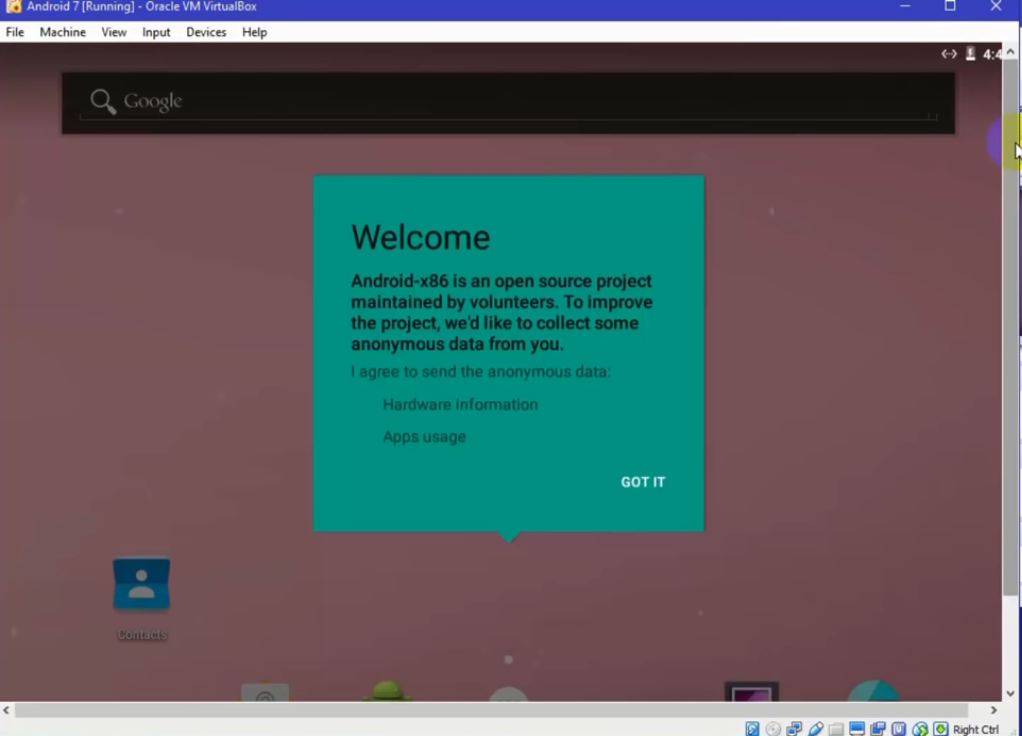Viewport: 1022px width, 736px height.
Task: Focus the Google search bar
Action: click(508, 103)
